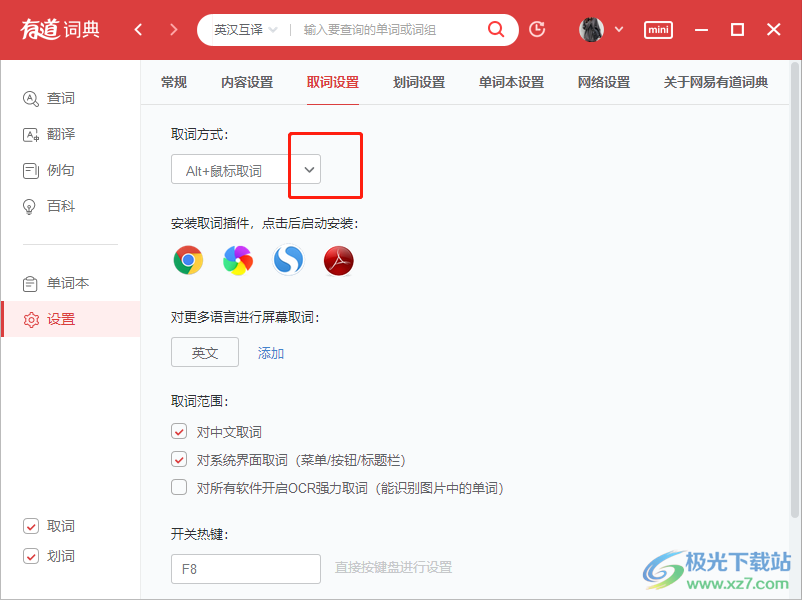Switch to the 划词设置 tab
The height and width of the screenshot is (600, 802).
click(x=418, y=82)
